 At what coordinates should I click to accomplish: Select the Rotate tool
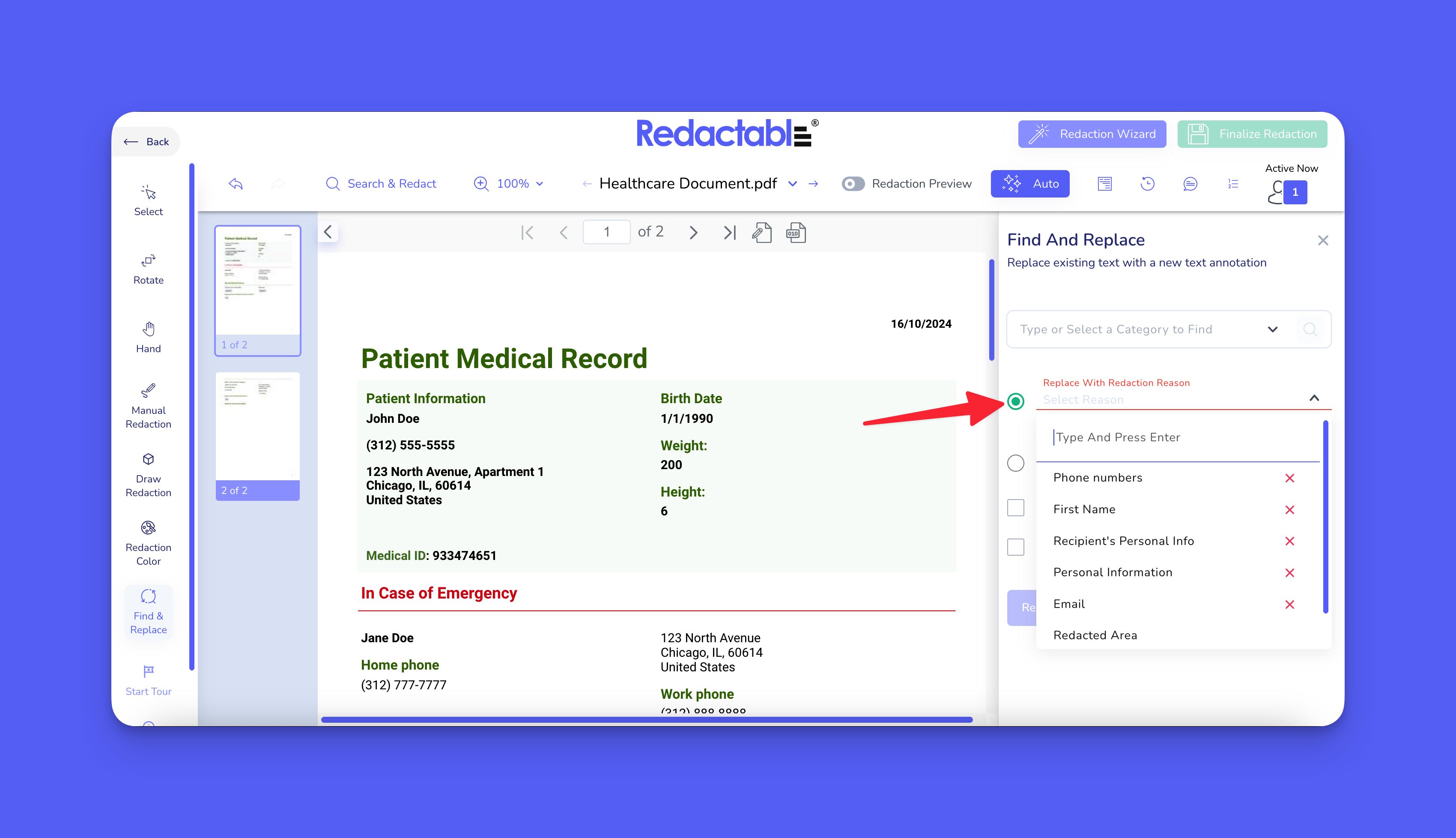pos(149,269)
